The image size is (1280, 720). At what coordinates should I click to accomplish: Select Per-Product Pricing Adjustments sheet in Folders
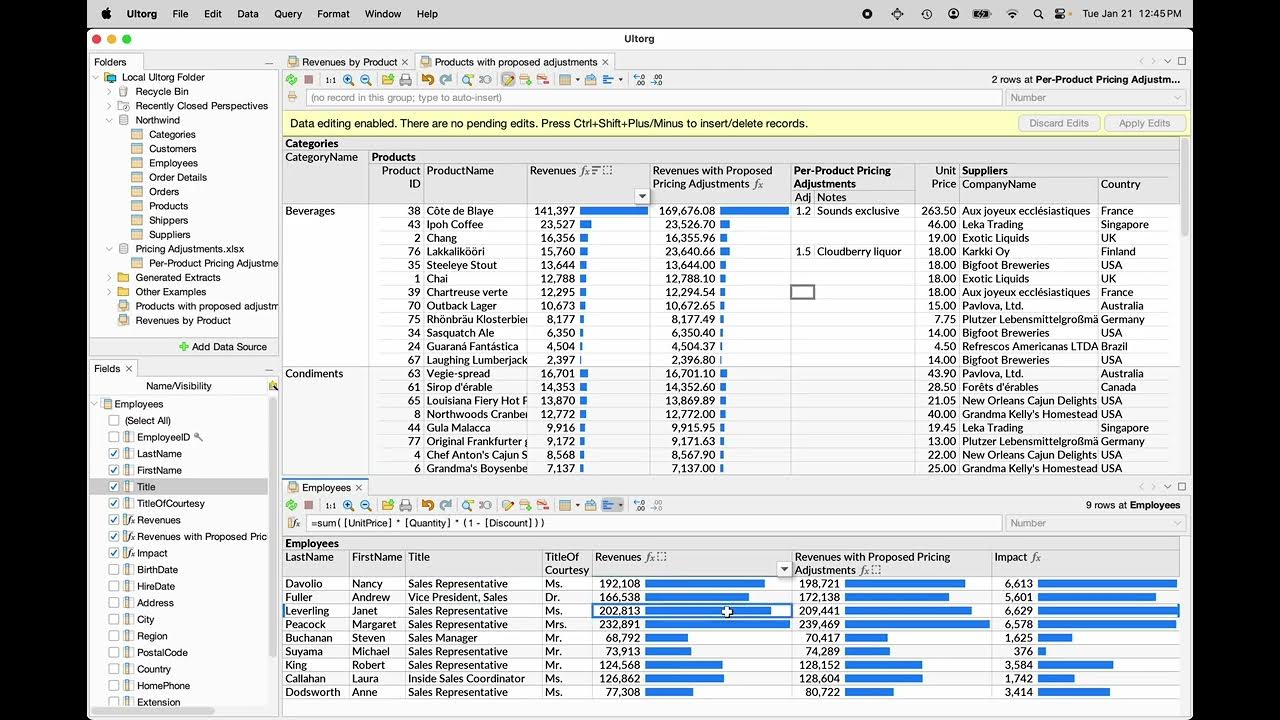point(206,263)
